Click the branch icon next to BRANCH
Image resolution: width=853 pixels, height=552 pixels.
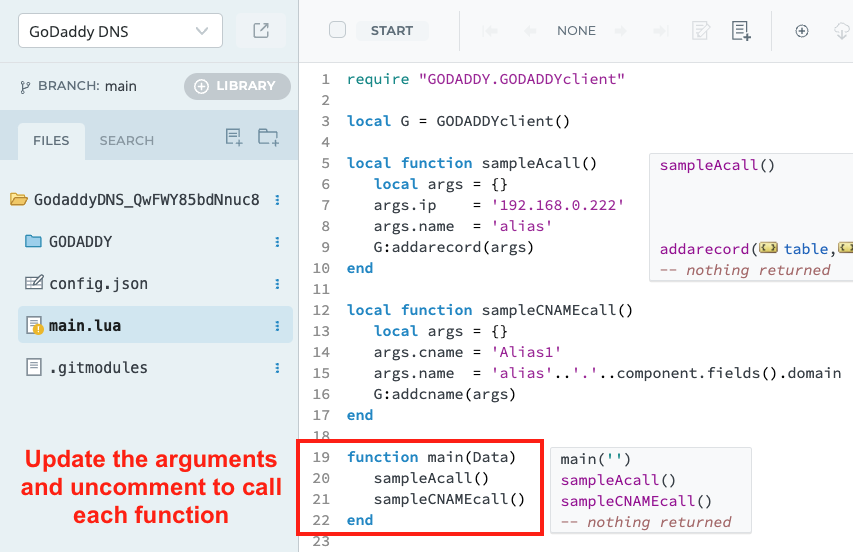coord(25,87)
